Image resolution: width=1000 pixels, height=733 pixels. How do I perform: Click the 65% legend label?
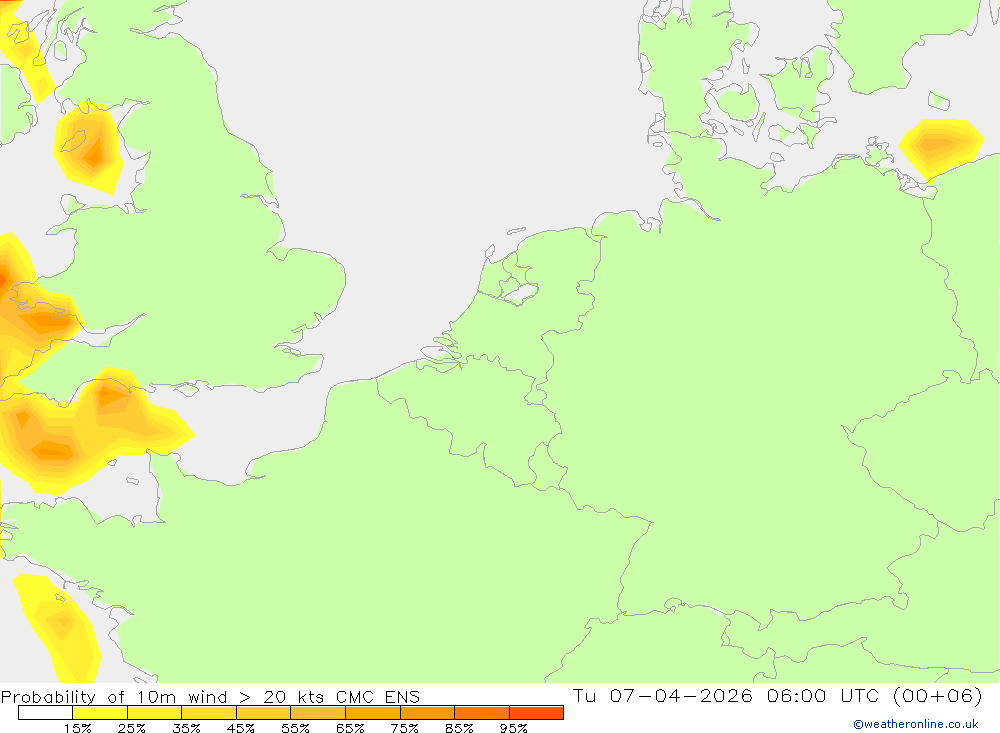(x=350, y=728)
